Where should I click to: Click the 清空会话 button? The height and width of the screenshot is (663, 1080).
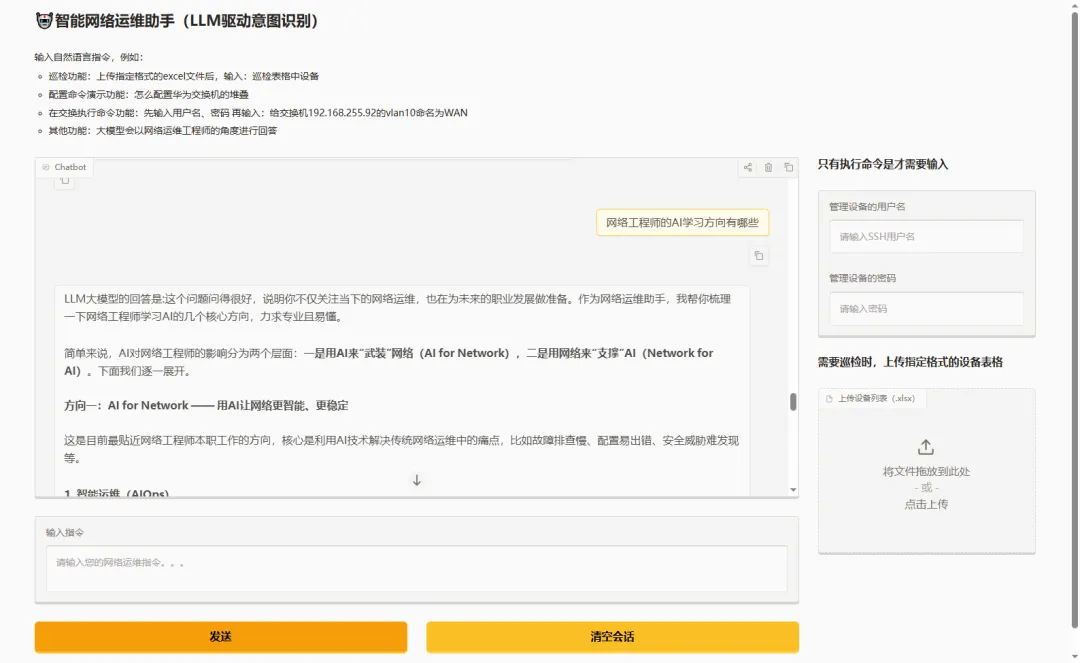point(612,637)
